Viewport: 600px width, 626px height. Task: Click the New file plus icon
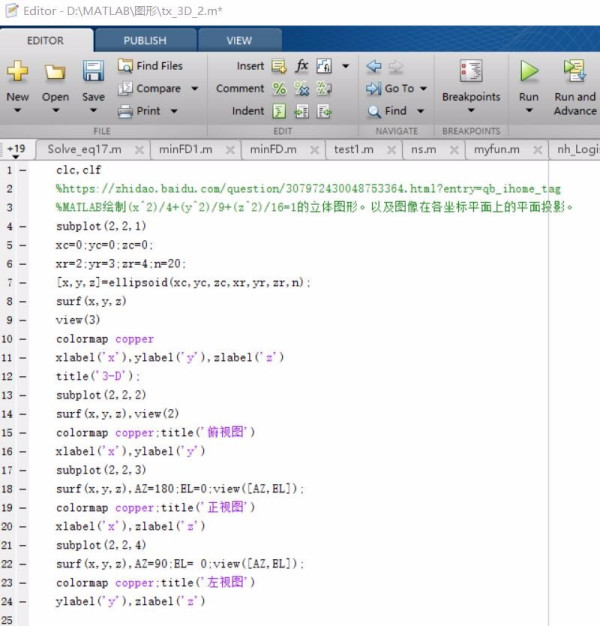(18, 71)
